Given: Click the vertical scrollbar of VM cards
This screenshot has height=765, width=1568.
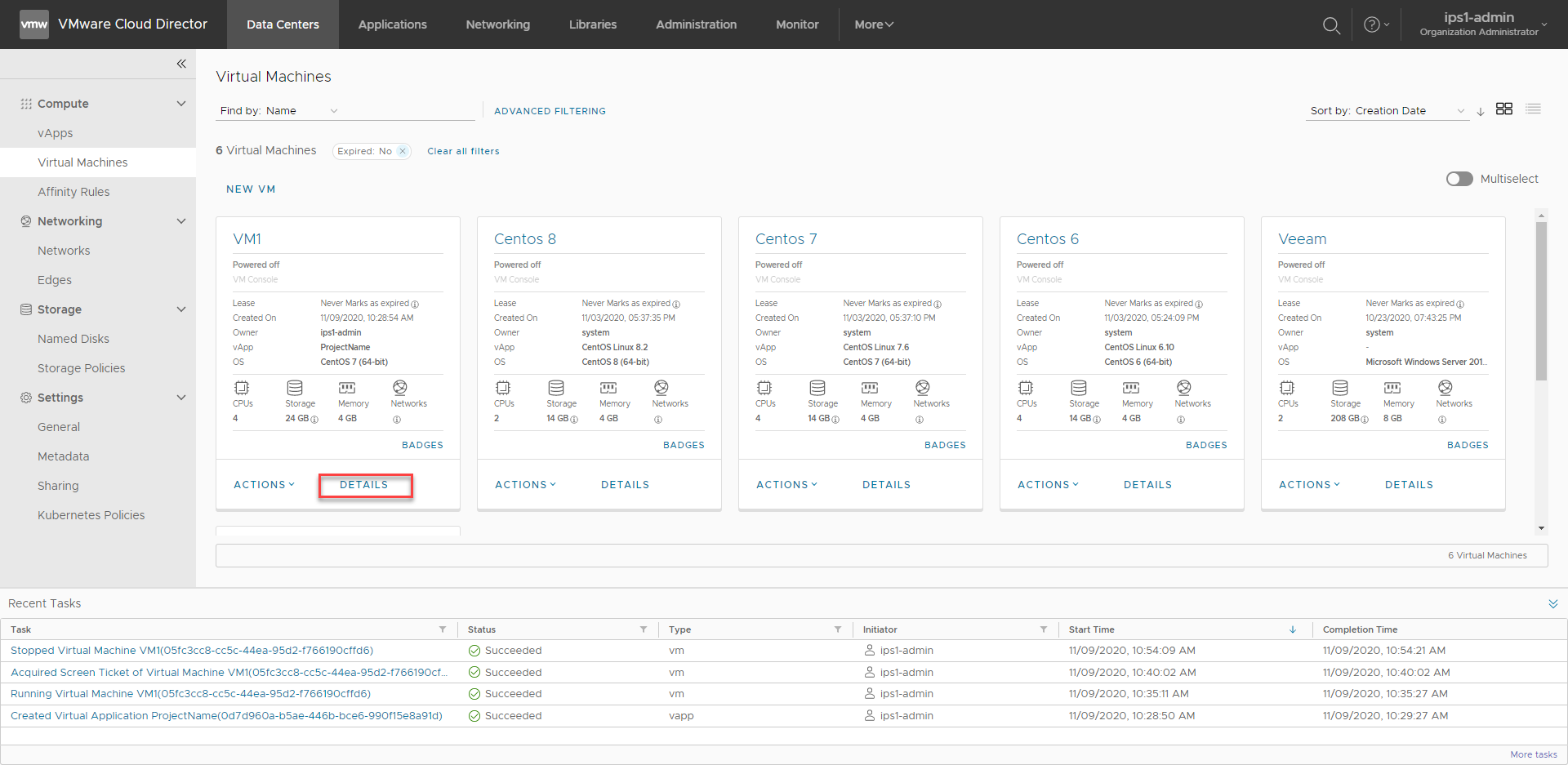Looking at the screenshot, I should [x=1541, y=302].
